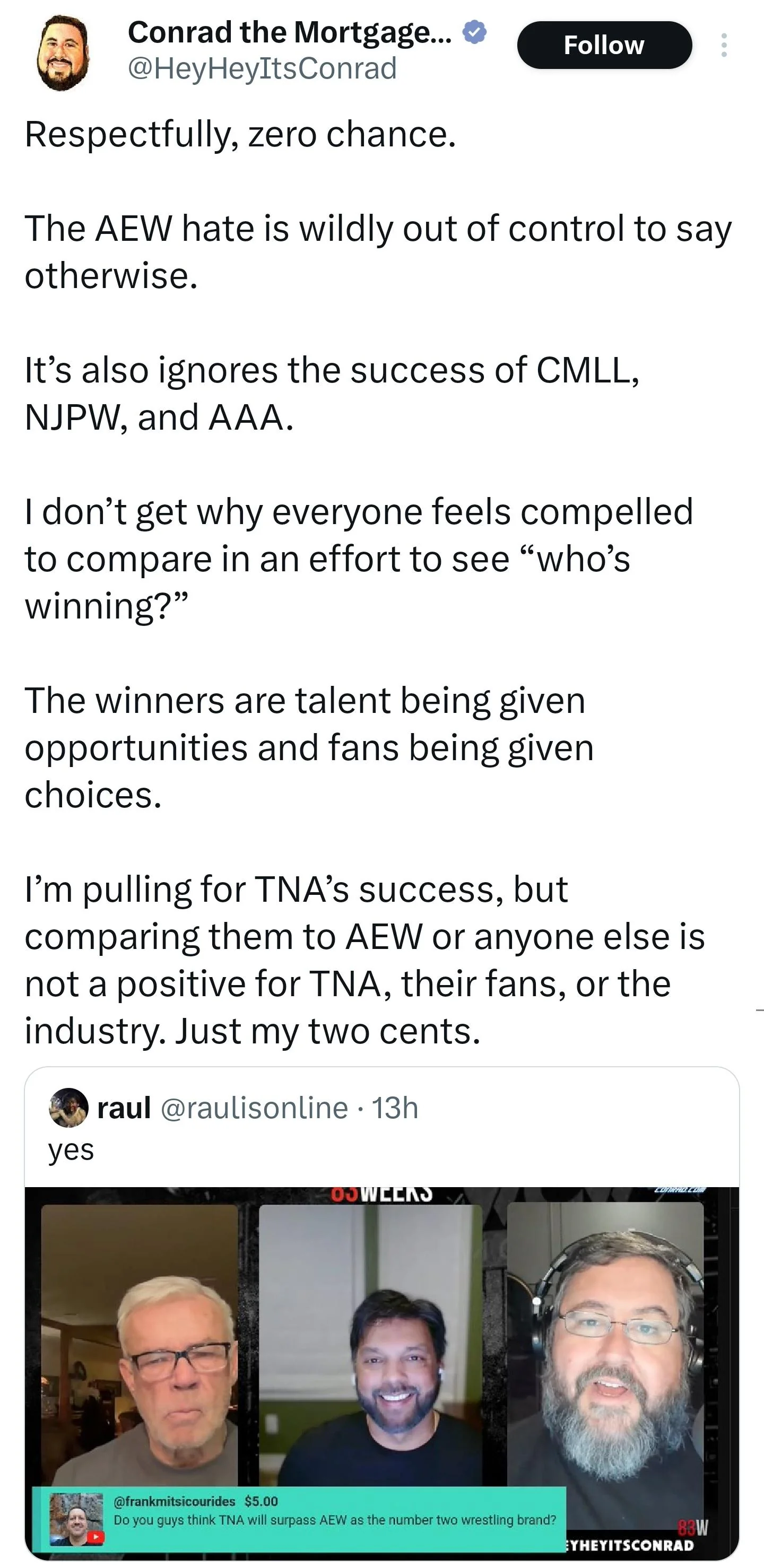Screen dimensions: 764x1568
Task: Open the three-dot more options menu
Action: pyautogui.click(x=723, y=46)
